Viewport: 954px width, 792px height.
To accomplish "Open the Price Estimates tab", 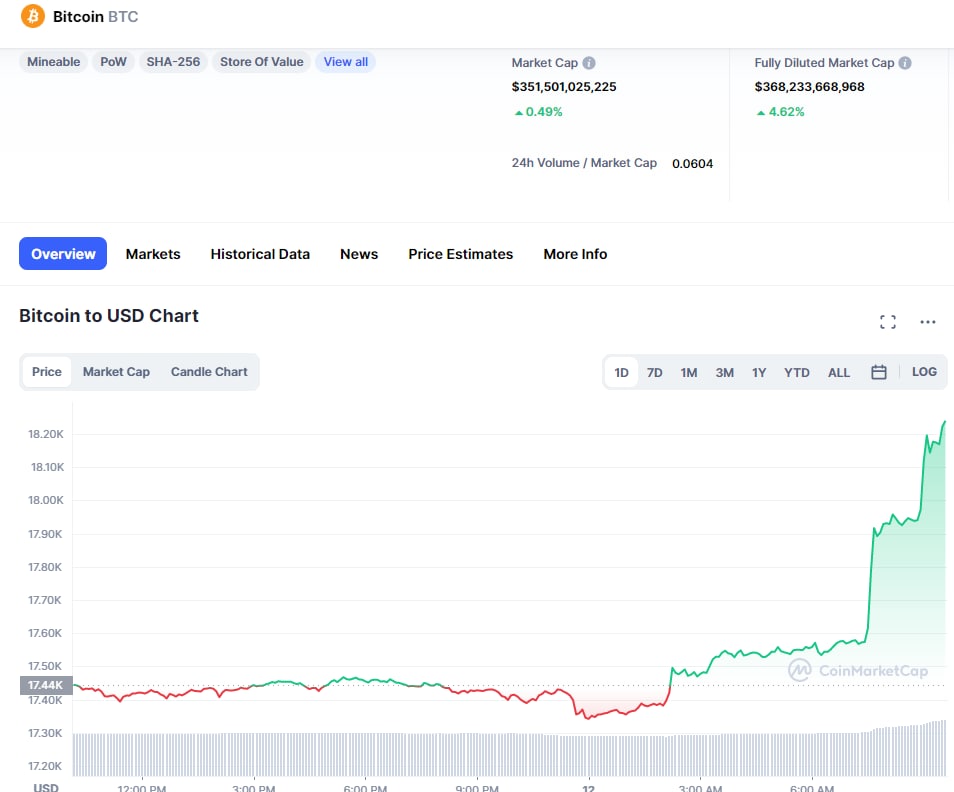I will click(x=461, y=254).
